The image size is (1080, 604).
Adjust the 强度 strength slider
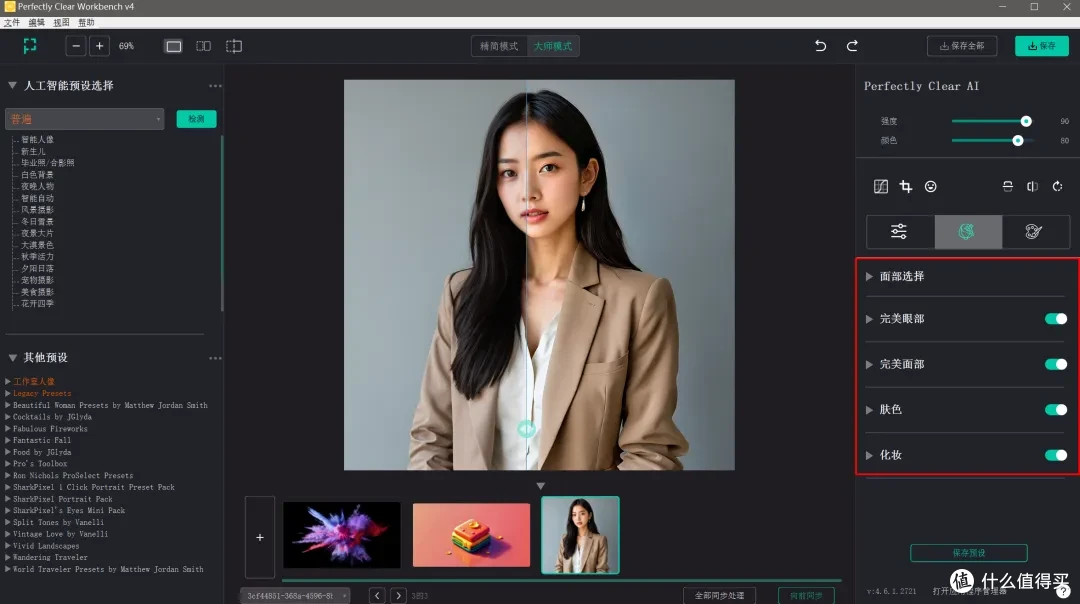point(1026,121)
